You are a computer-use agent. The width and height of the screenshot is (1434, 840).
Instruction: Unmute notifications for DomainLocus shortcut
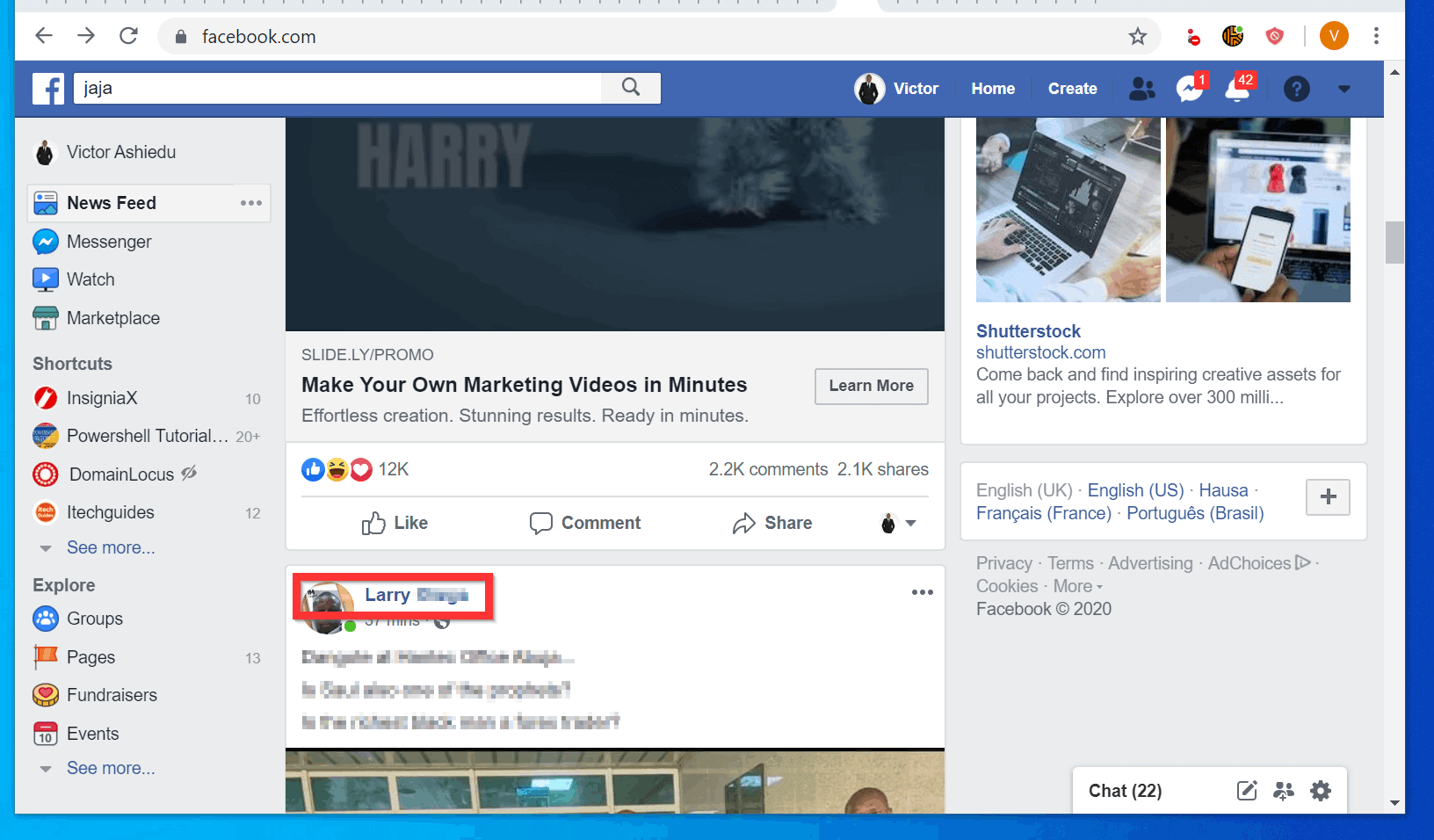tap(190, 474)
